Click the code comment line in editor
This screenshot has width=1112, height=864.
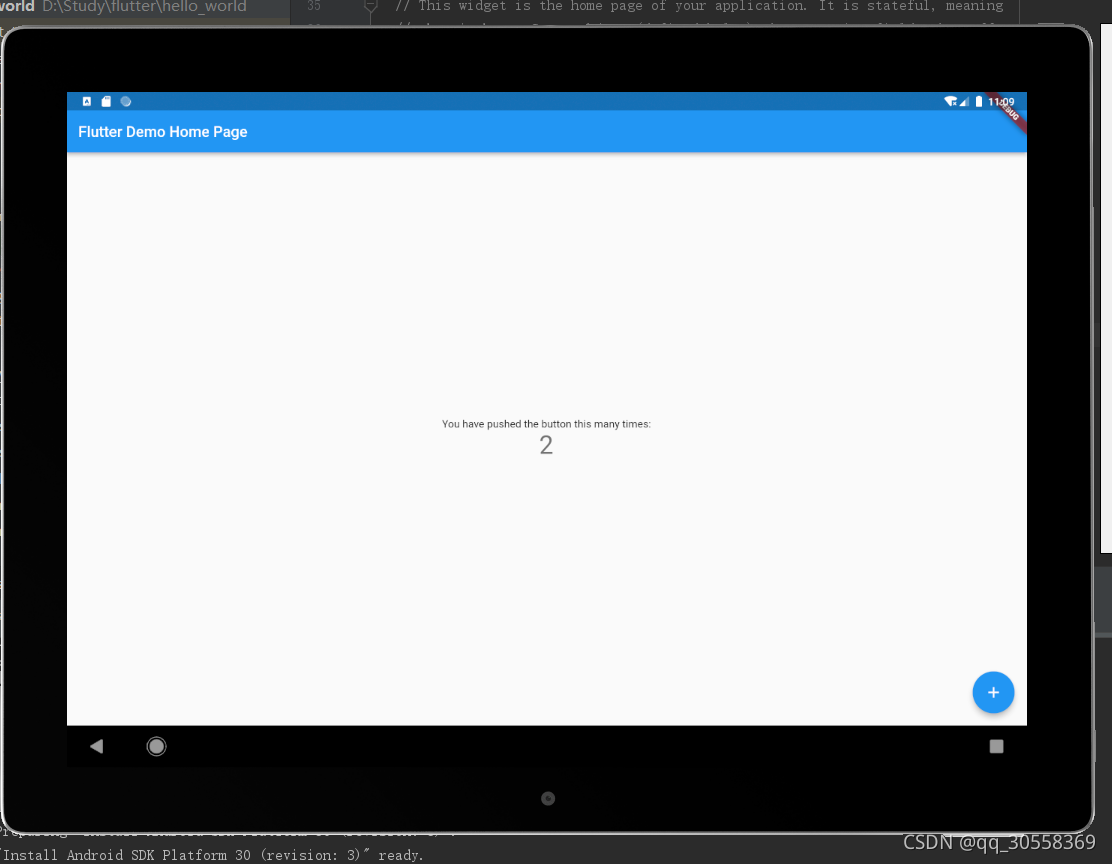coord(699,6)
